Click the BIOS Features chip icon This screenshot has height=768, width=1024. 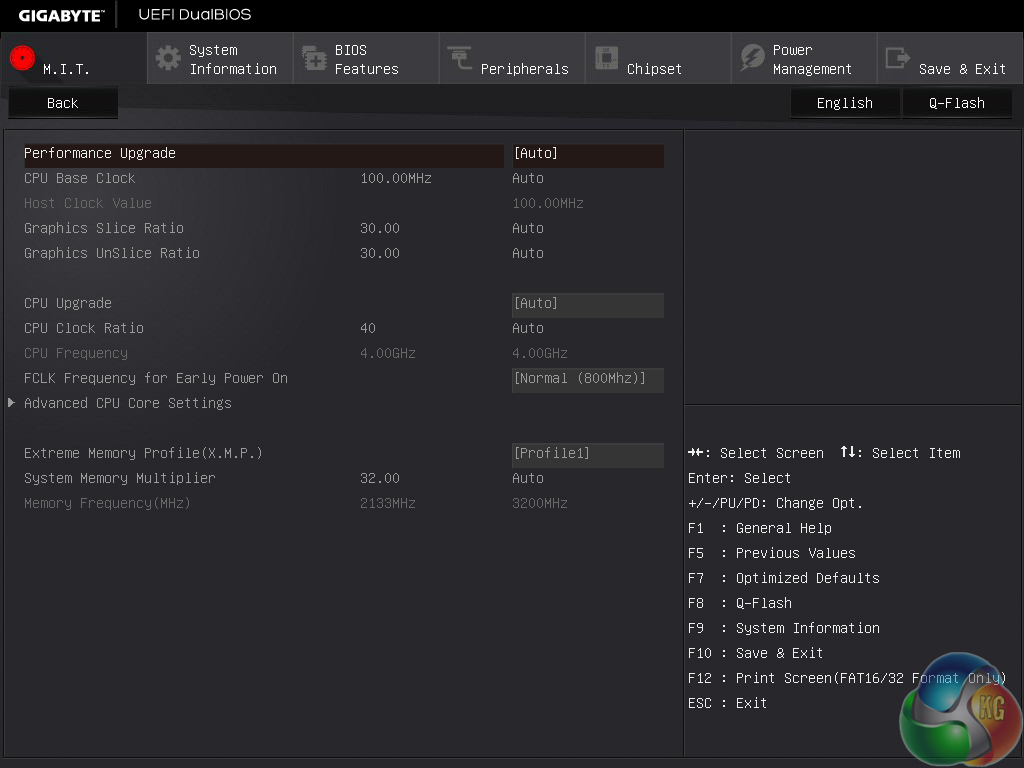[x=314, y=58]
